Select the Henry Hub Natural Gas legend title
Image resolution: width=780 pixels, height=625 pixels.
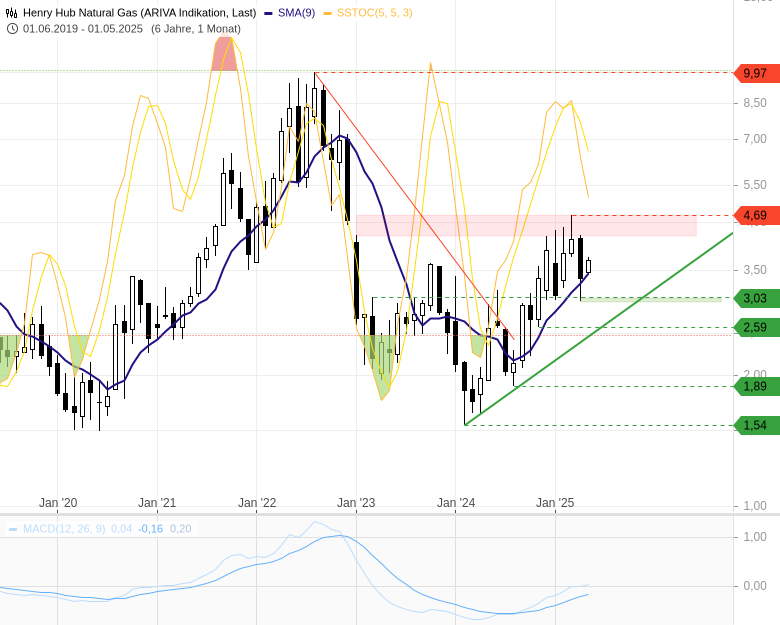[x=140, y=13]
